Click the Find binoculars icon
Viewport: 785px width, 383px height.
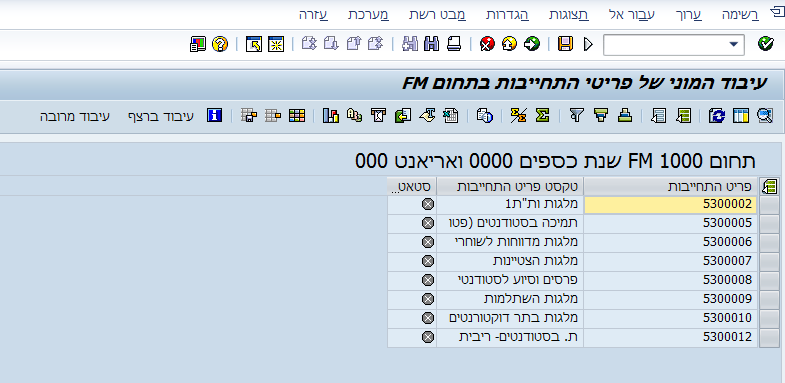point(432,44)
